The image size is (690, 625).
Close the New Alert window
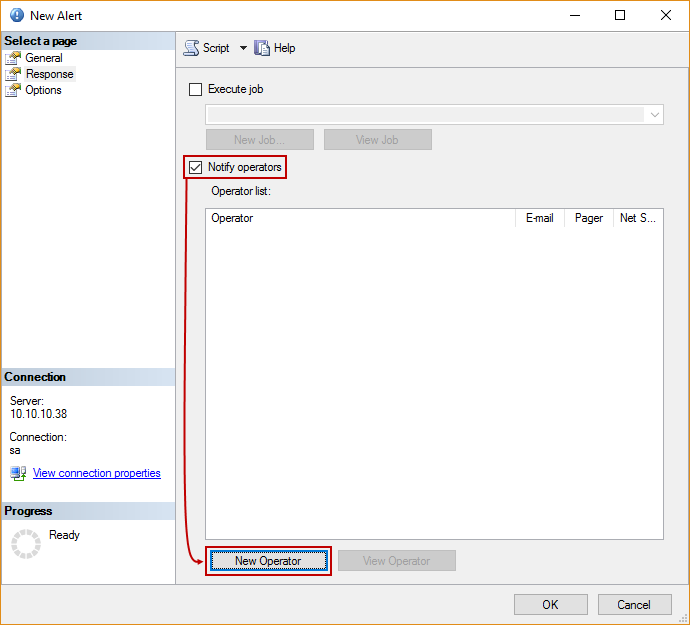[666, 15]
